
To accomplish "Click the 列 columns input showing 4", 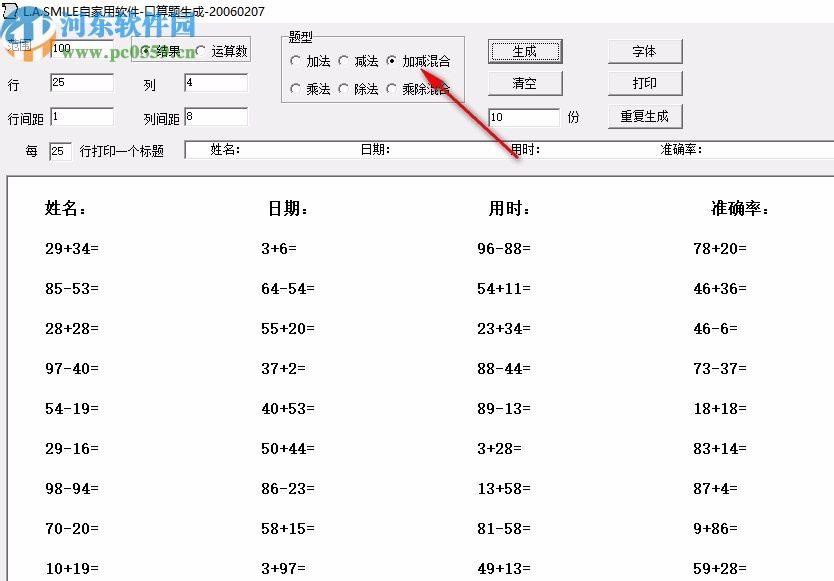I will click(215, 82).
